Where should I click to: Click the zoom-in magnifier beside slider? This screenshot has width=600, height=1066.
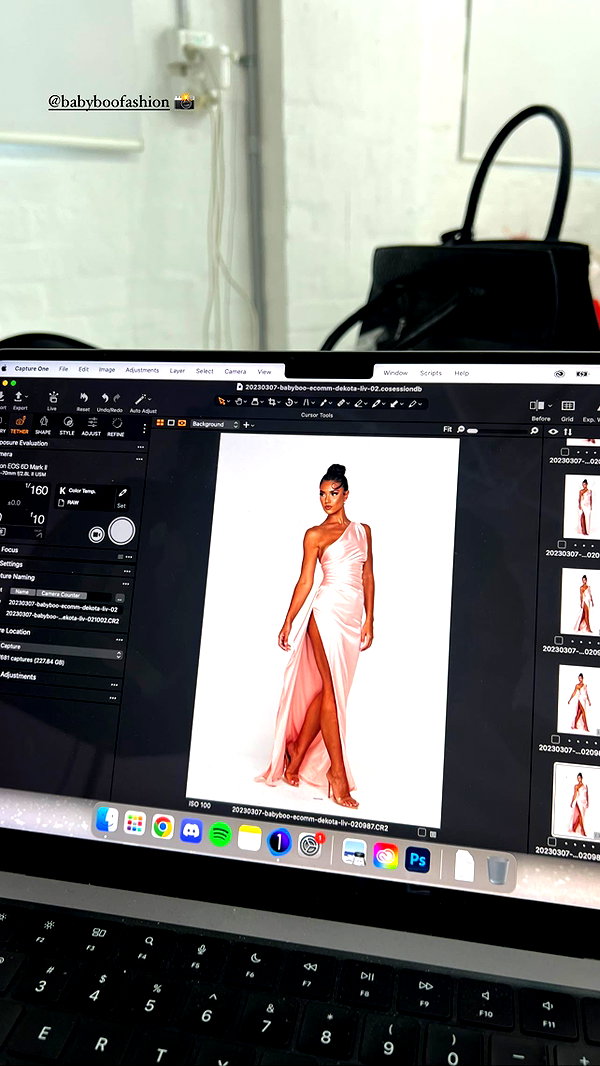click(x=535, y=430)
